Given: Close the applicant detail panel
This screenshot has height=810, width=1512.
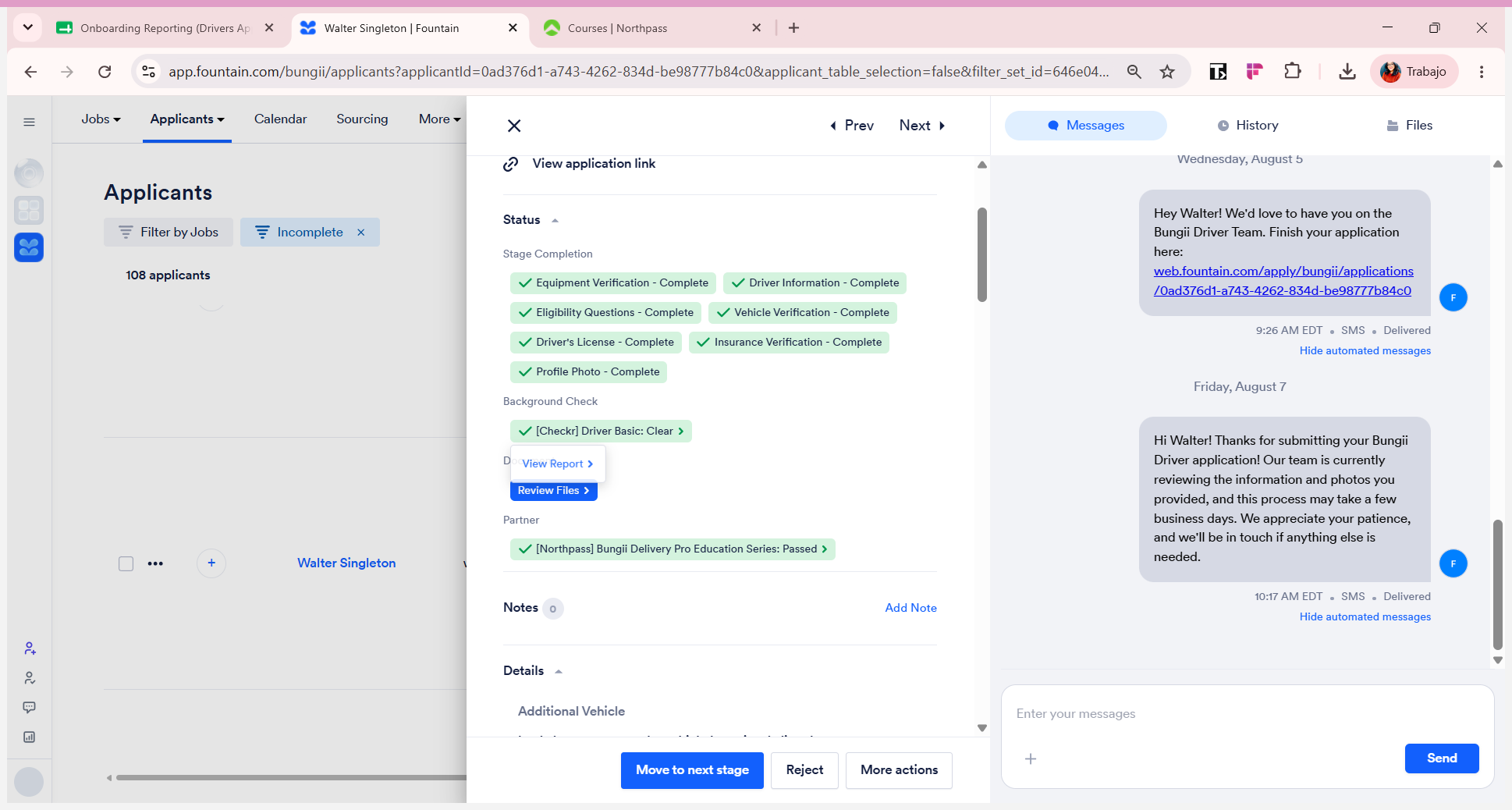Looking at the screenshot, I should 514,126.
